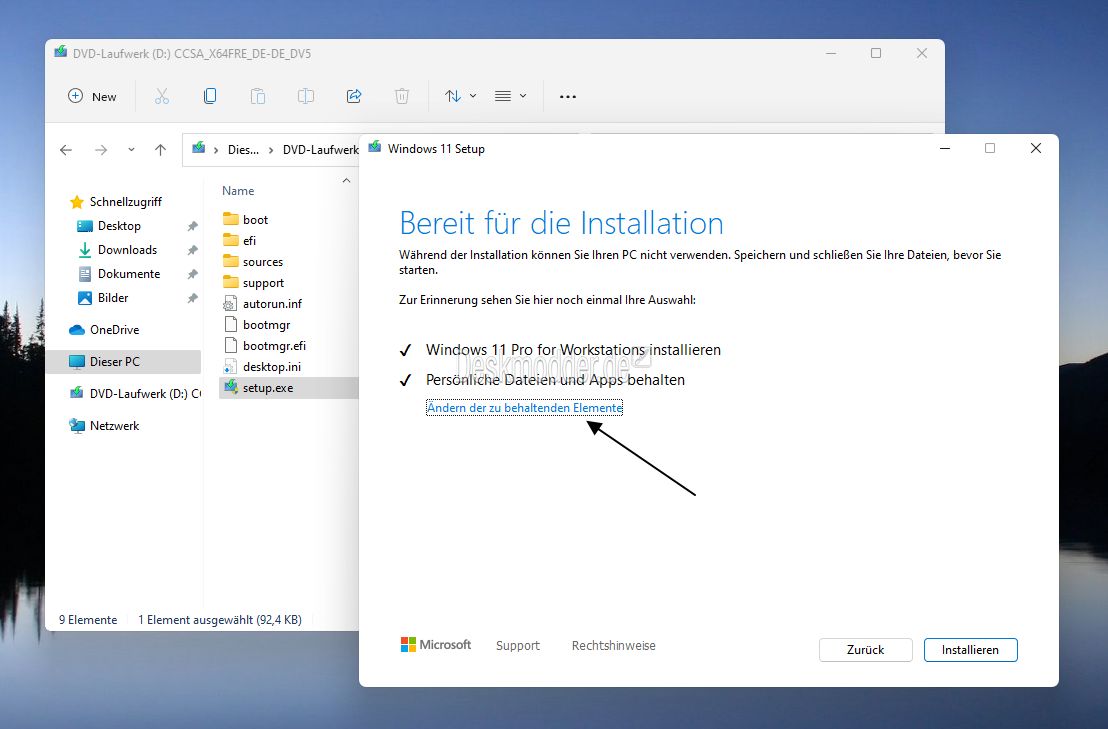Select the efi folder
Viewport: 1108px width, 729px height.
tap(249, 241)
